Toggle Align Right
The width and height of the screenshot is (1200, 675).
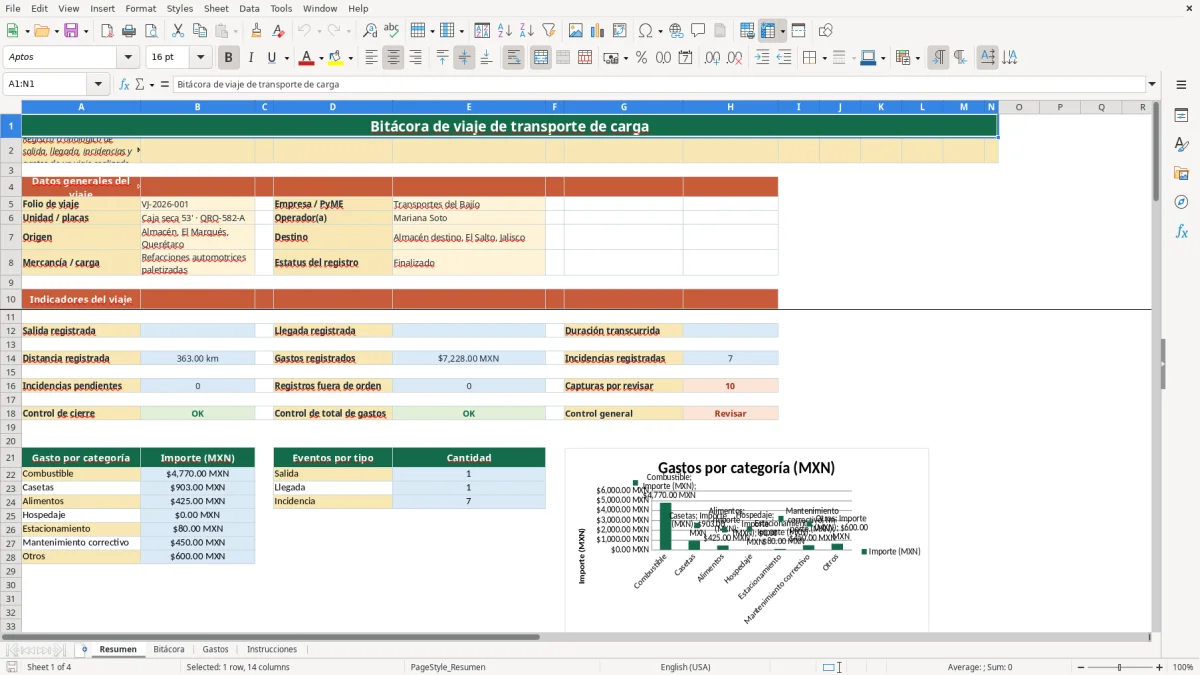point(415,58)
